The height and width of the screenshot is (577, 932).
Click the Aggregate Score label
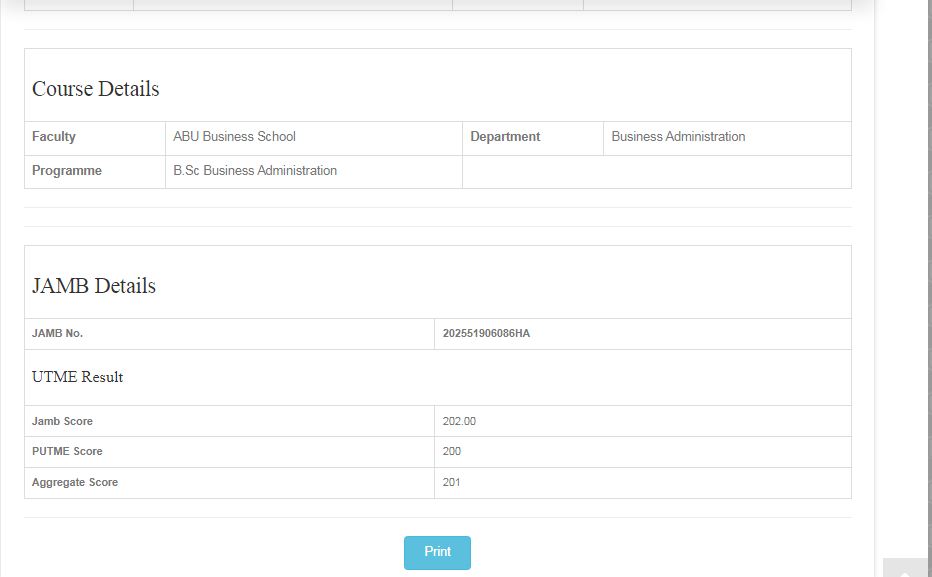tap(75, 482)
